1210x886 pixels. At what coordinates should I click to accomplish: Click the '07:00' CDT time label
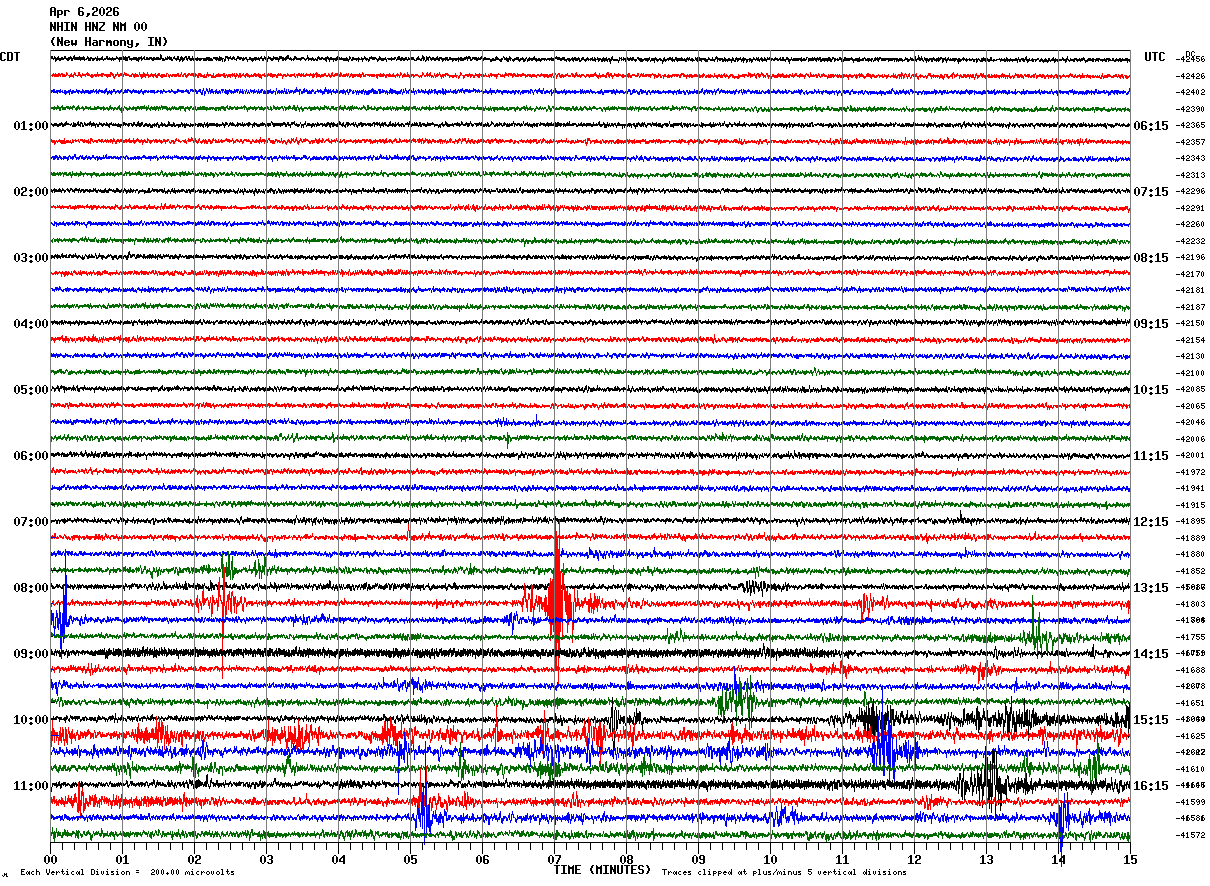31,522
